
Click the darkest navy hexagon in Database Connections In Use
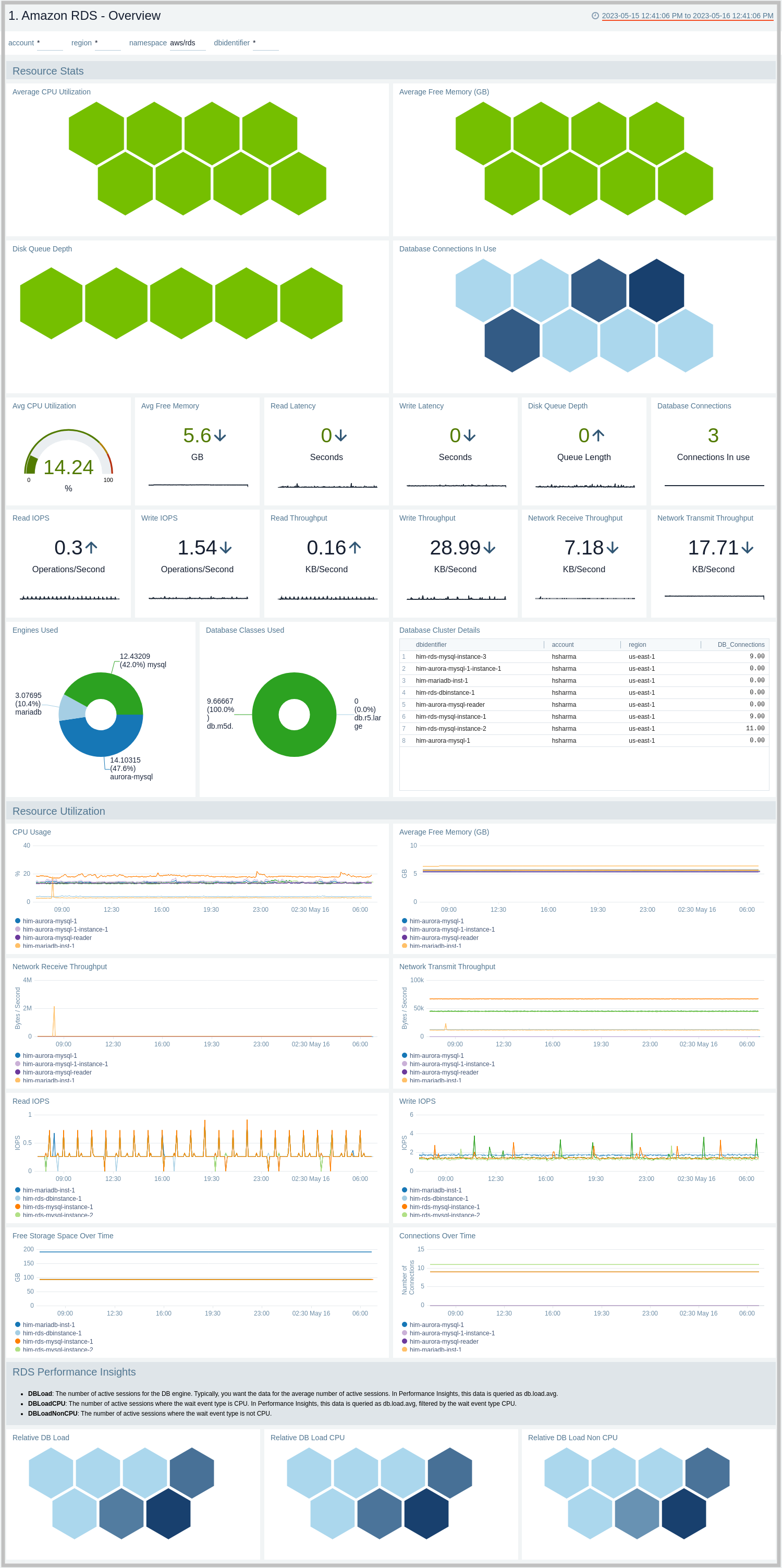(656, 291)
